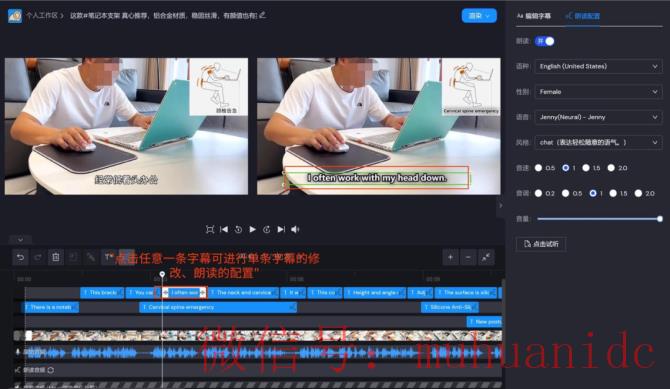This screenshot has width=670, height=389.
Task: Switch to the 编辑字幕 edit subtitles tab
Action: [534, 16]
